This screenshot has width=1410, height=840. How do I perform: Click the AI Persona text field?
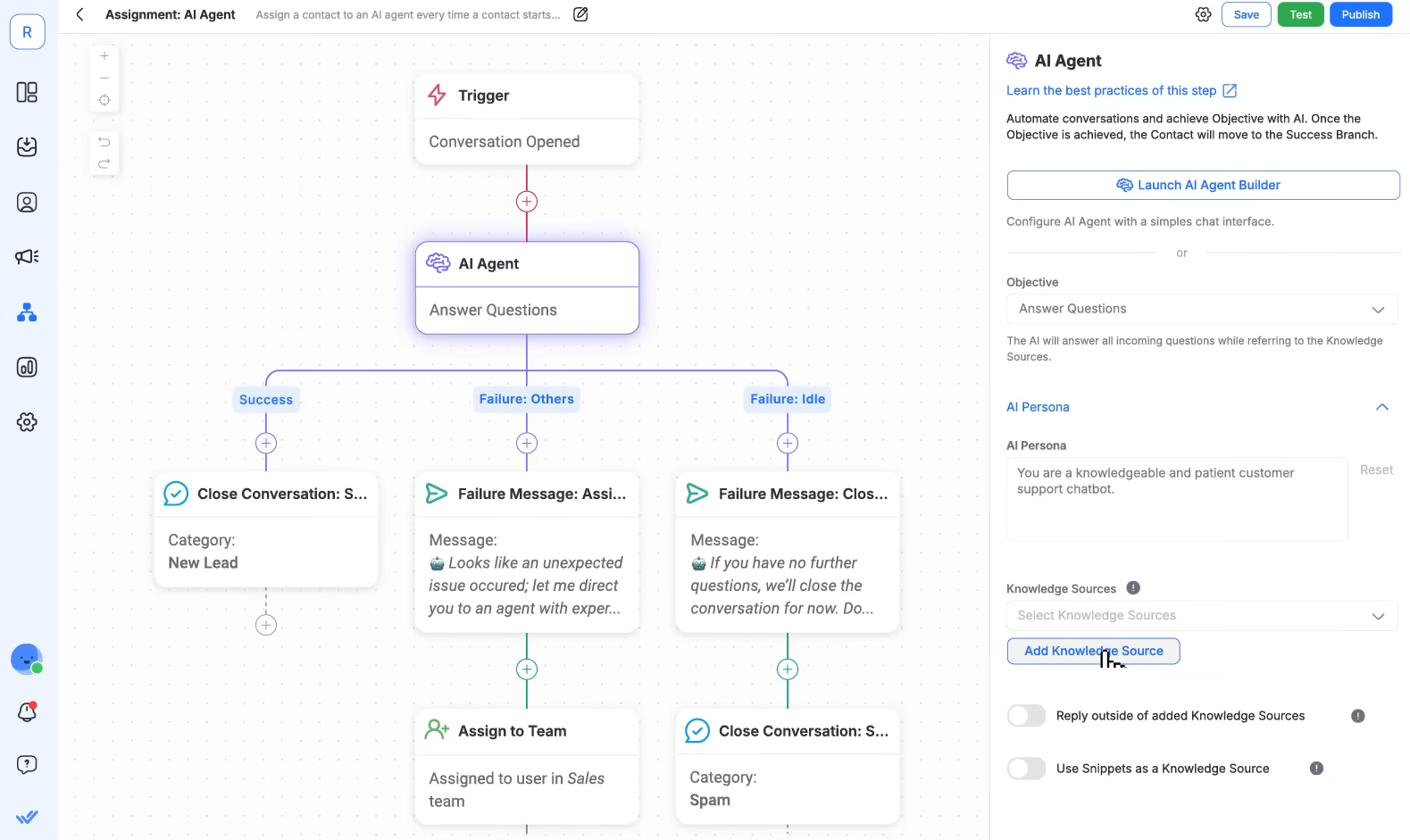[1177, 499]
